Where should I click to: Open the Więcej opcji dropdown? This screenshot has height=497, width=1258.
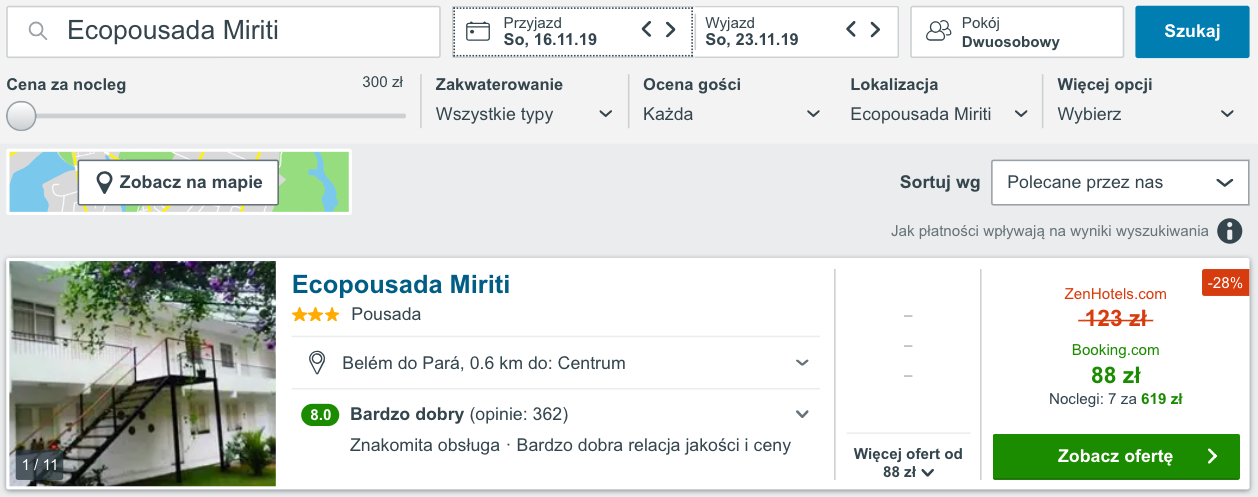pos(1146,114)
